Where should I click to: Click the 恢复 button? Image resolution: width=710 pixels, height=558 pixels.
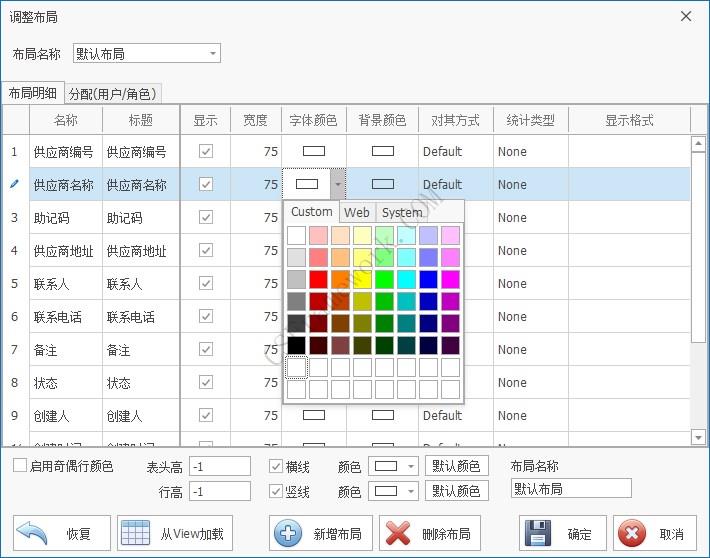click(x=62, y=533)
